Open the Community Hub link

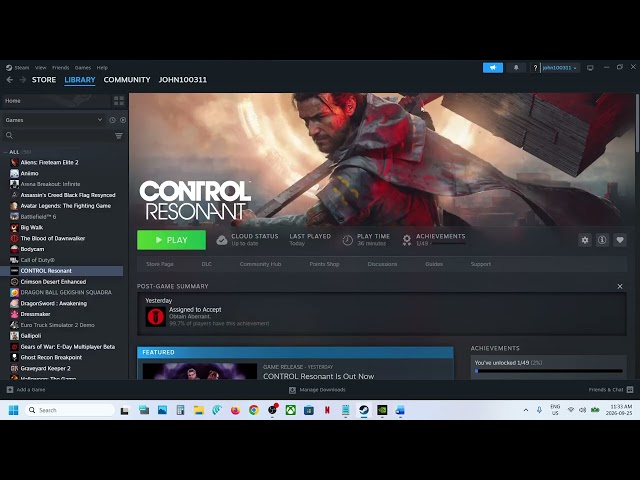coord(260,264)
